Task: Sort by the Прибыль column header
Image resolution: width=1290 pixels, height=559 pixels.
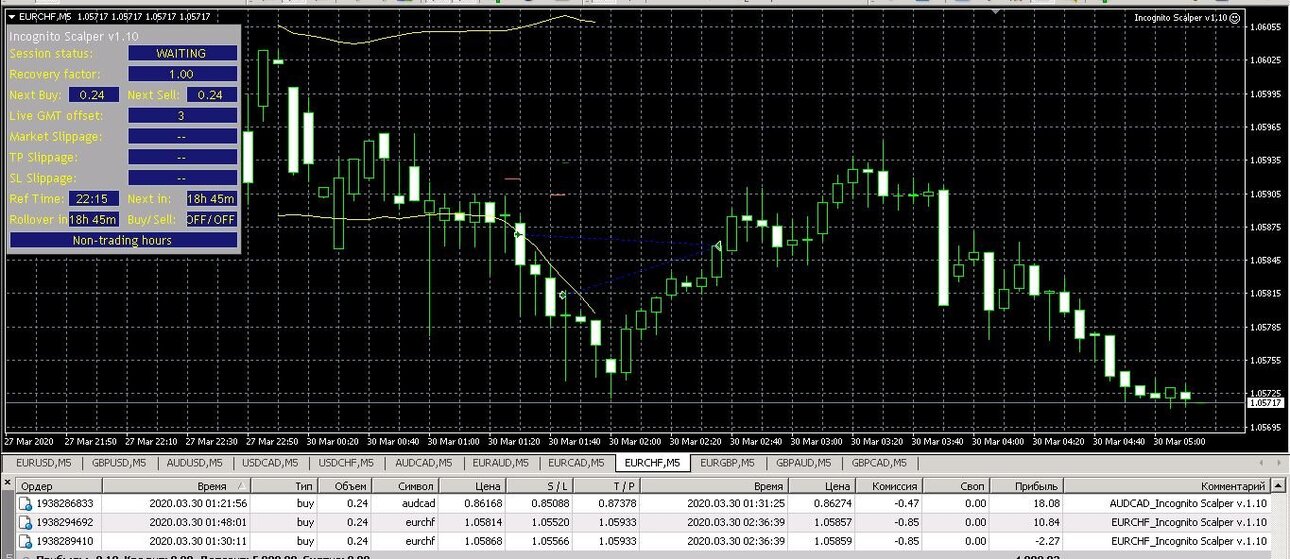Action: pos(1026,485)
